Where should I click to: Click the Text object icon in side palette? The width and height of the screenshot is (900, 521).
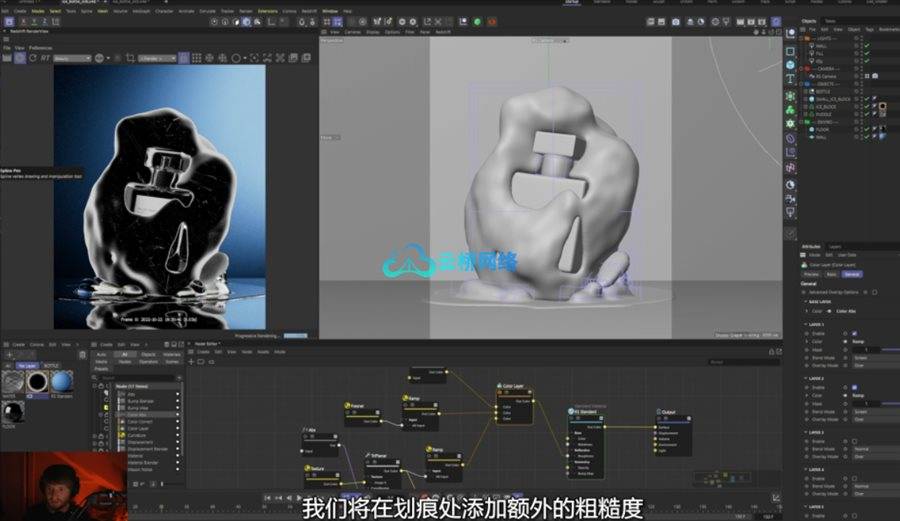coord(790,79)
